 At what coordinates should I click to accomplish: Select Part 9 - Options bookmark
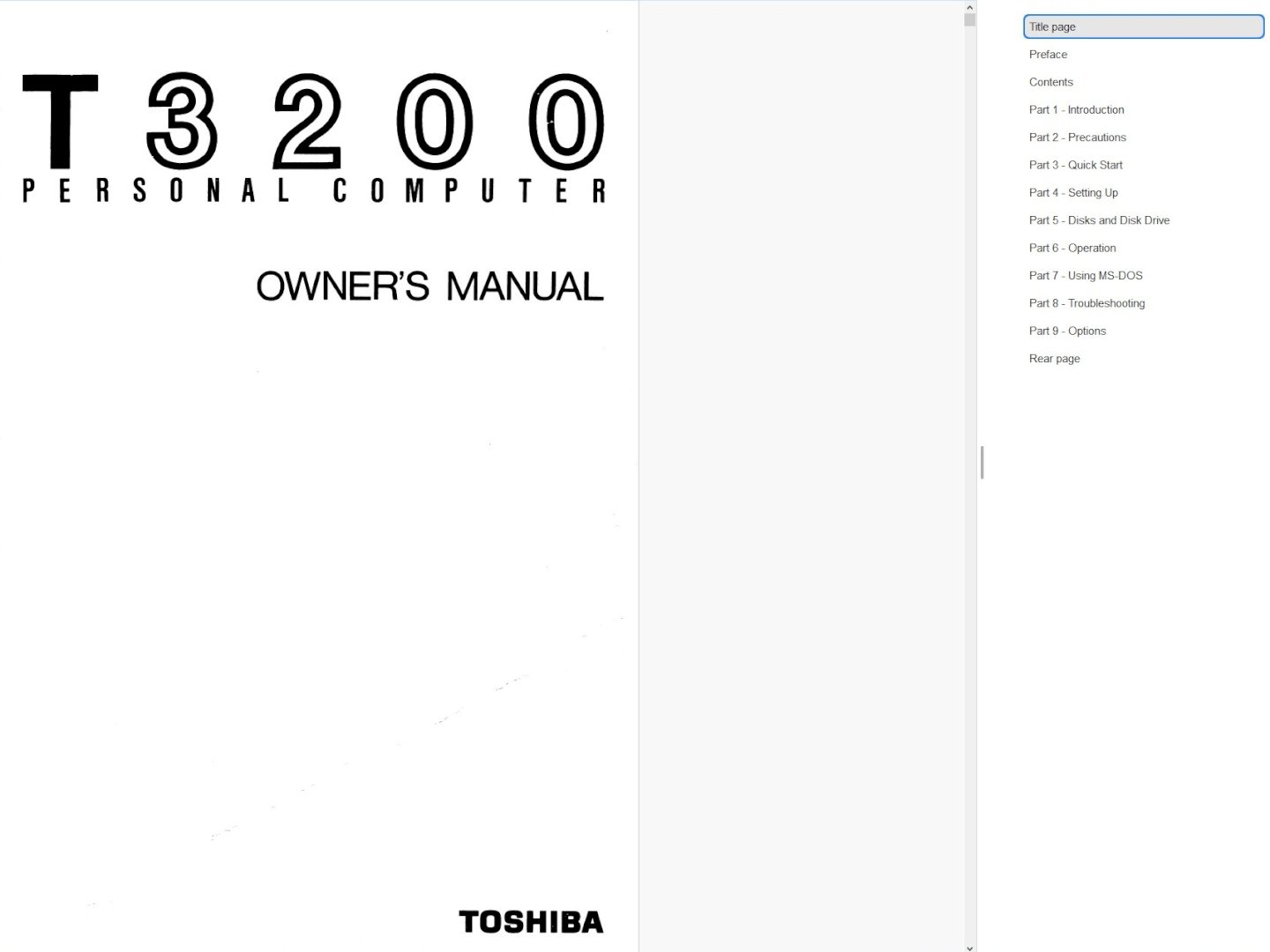coord(1067,331)
